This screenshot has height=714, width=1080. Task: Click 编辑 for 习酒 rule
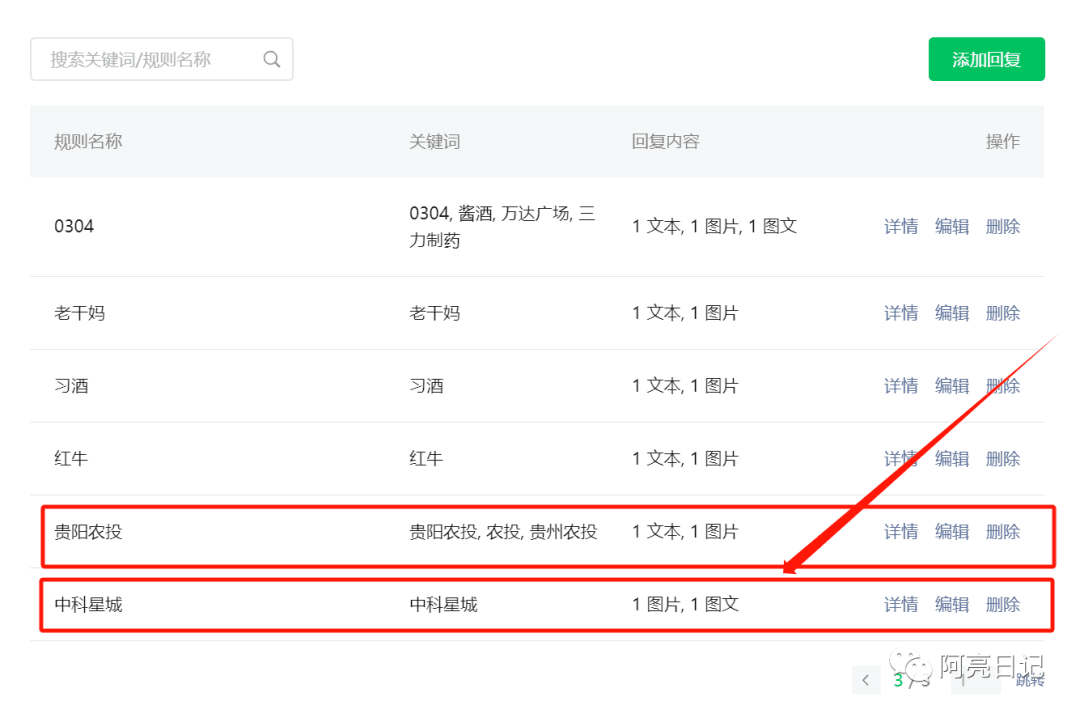[x=952, y=386]
